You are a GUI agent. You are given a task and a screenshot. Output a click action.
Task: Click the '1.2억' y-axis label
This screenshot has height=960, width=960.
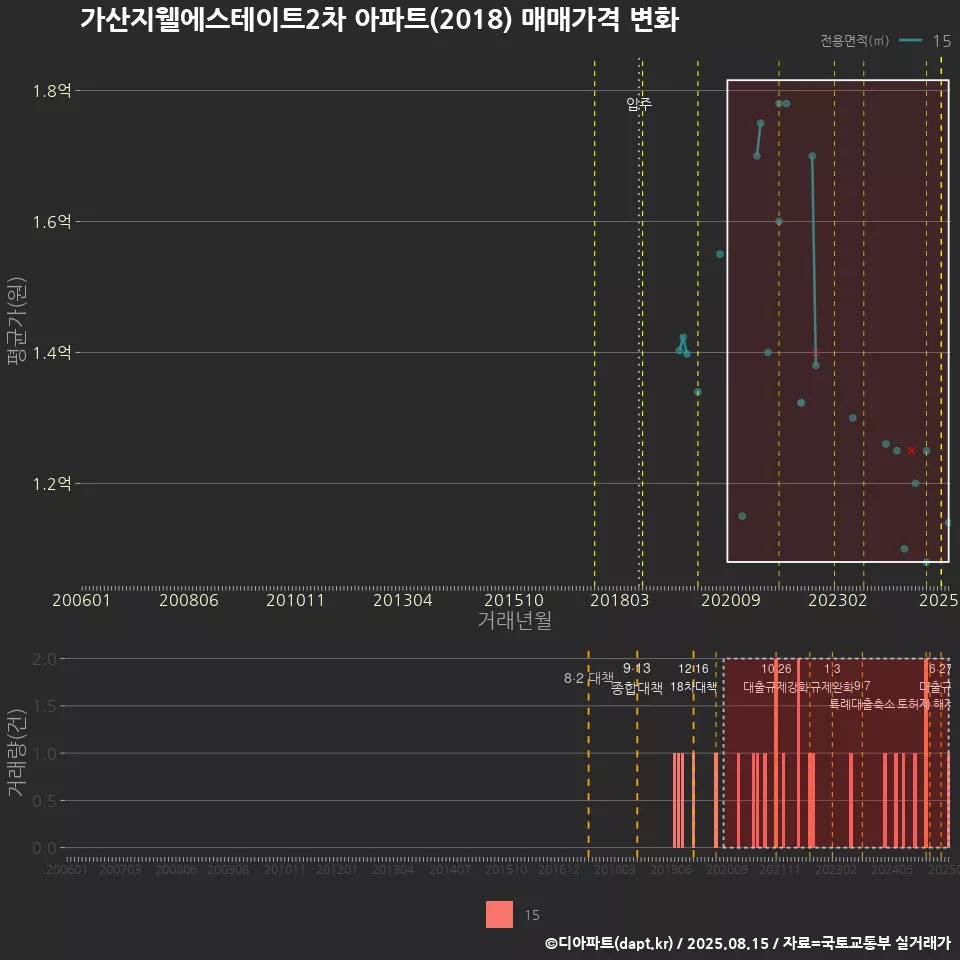point(51,484)
